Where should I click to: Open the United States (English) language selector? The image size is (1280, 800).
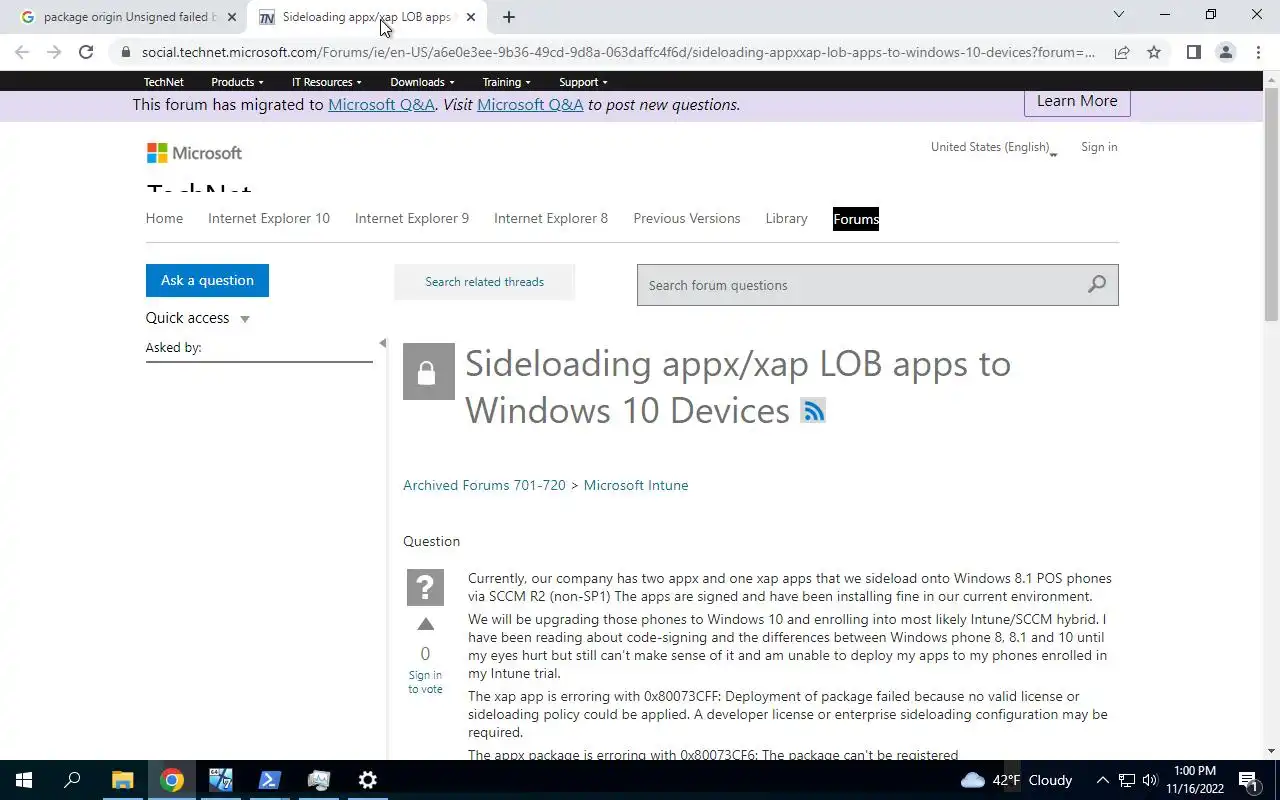coord(994,148)
